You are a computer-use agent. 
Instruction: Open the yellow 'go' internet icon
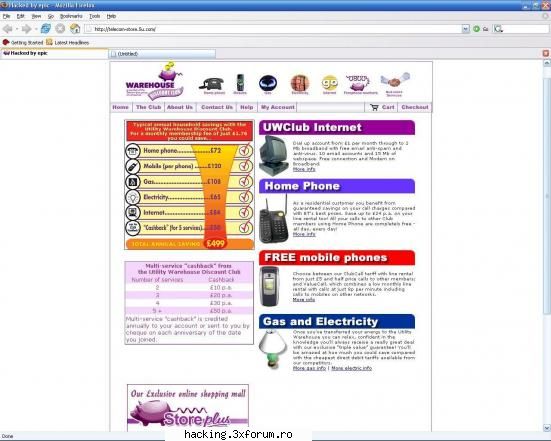coord(330,83)
